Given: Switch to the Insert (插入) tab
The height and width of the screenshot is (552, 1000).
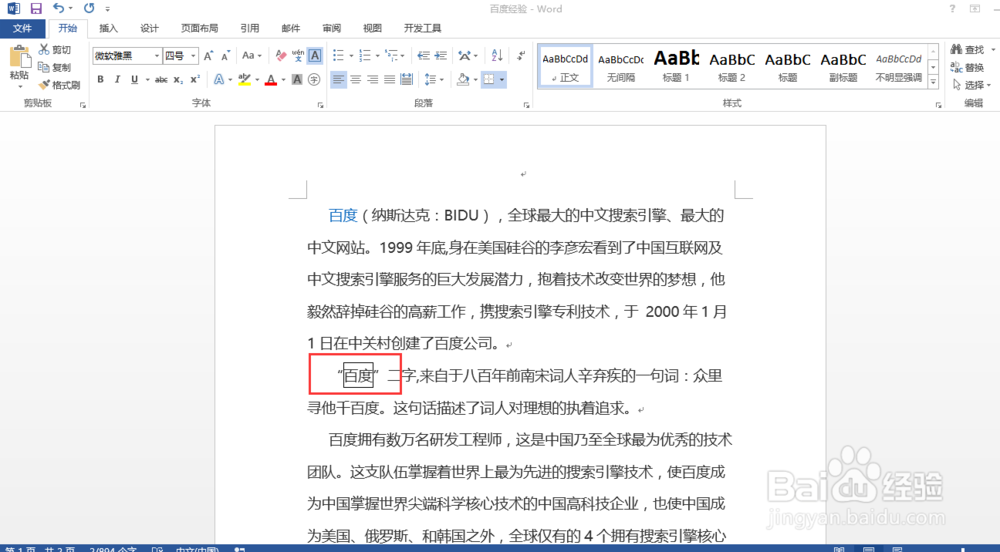Looking at the screenshot, I should (108, 28).
